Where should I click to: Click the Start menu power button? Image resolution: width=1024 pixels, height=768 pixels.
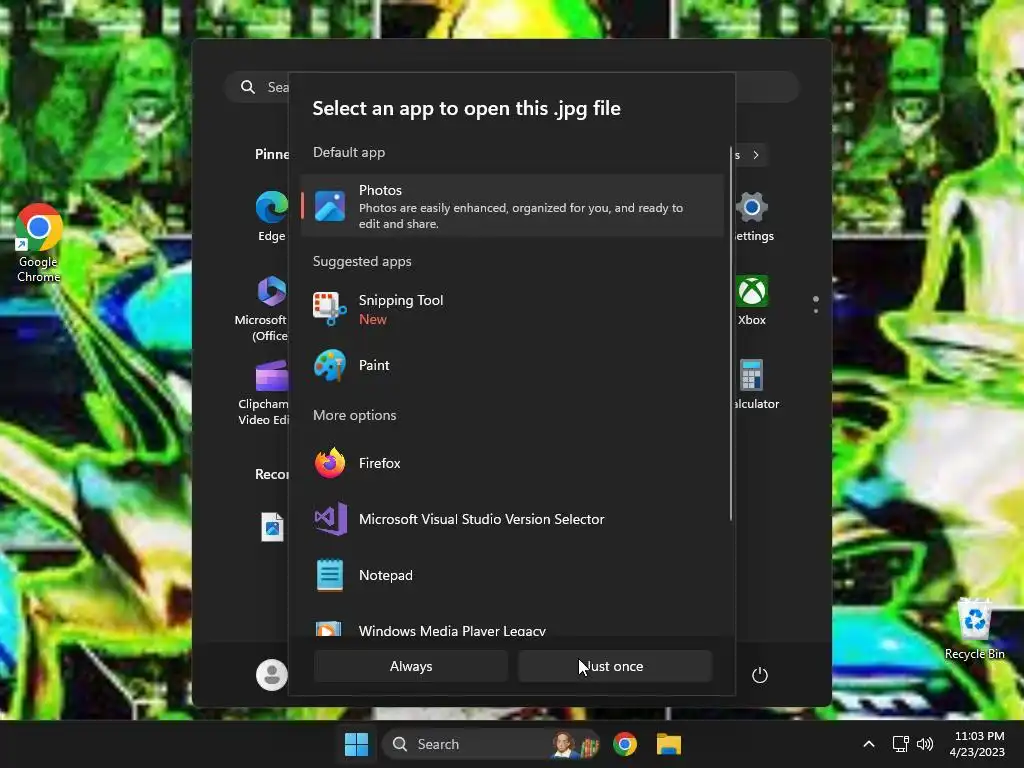760,675
